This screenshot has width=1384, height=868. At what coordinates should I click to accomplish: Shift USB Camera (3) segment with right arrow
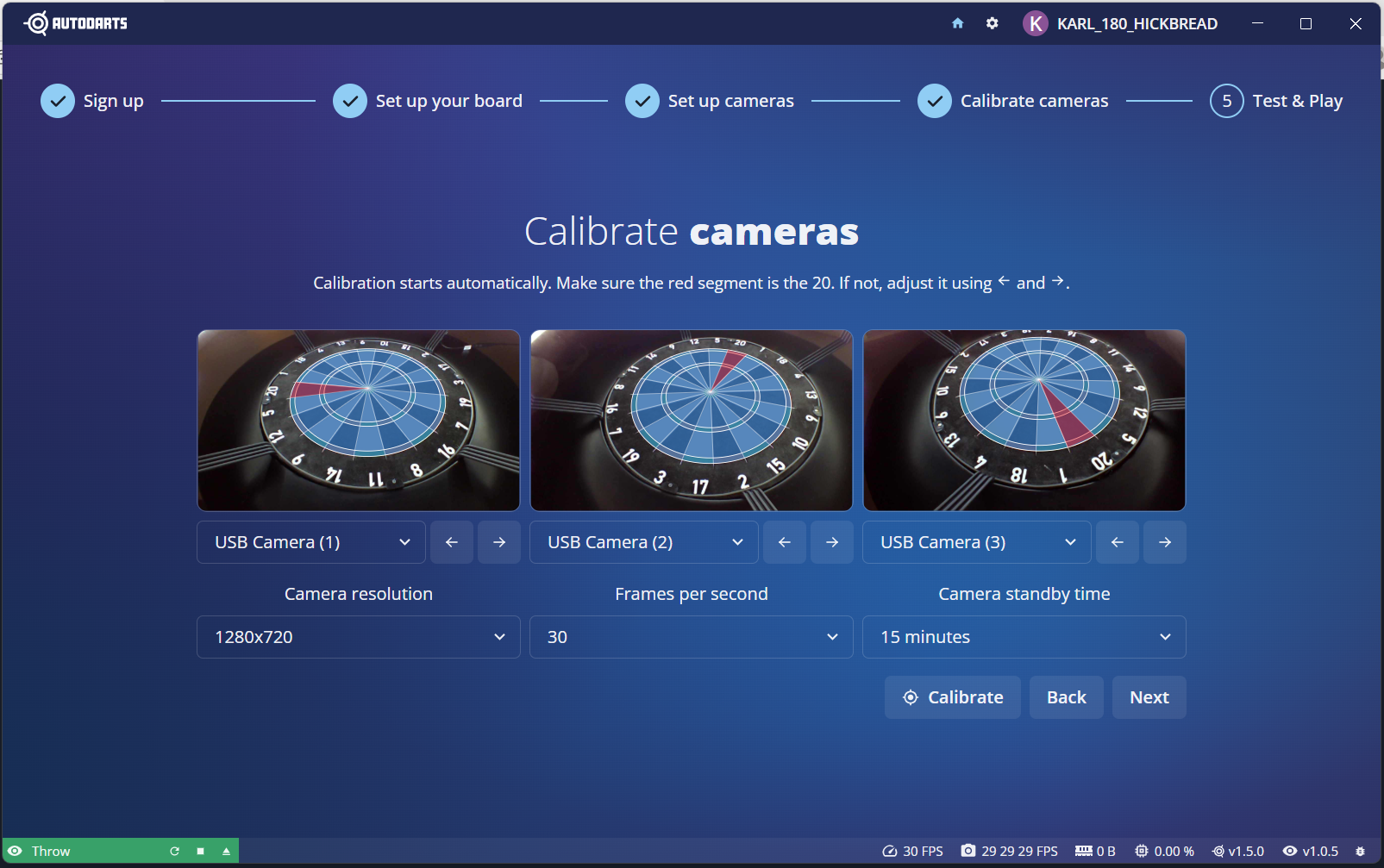coord(1165,542)
